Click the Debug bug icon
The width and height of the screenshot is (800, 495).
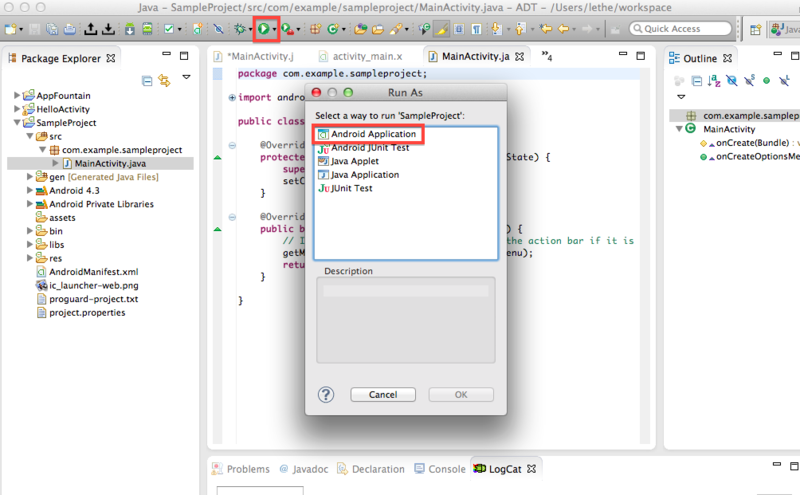(x=239, y=29)
